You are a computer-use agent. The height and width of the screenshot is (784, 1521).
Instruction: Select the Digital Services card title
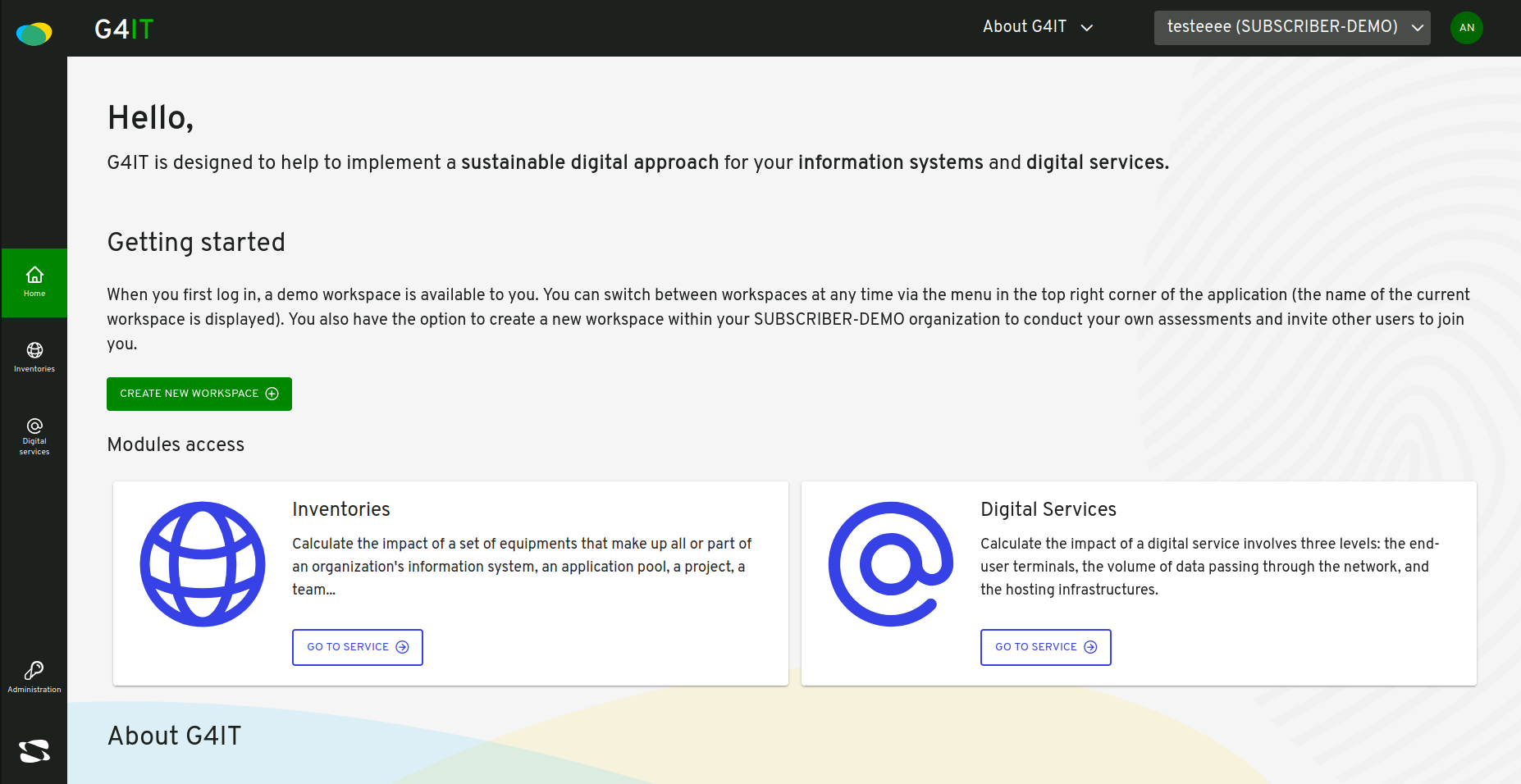pyautogui.click(x=1048, y=509)
